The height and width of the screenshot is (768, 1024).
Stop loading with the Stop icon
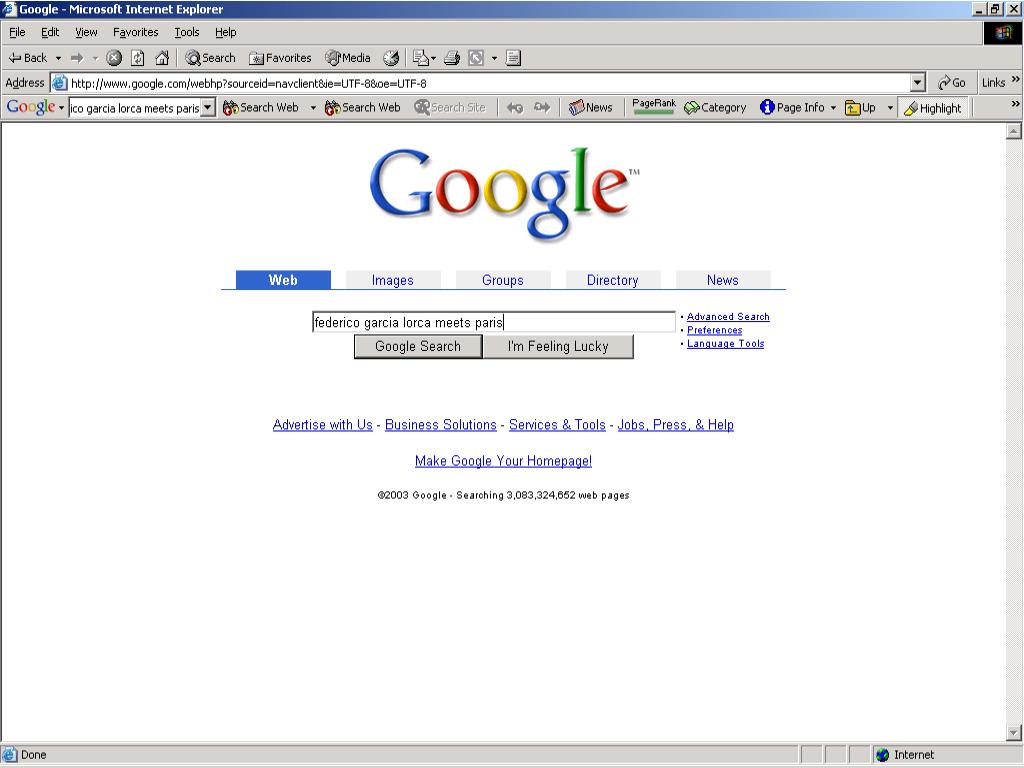click(x=114, y=58)
